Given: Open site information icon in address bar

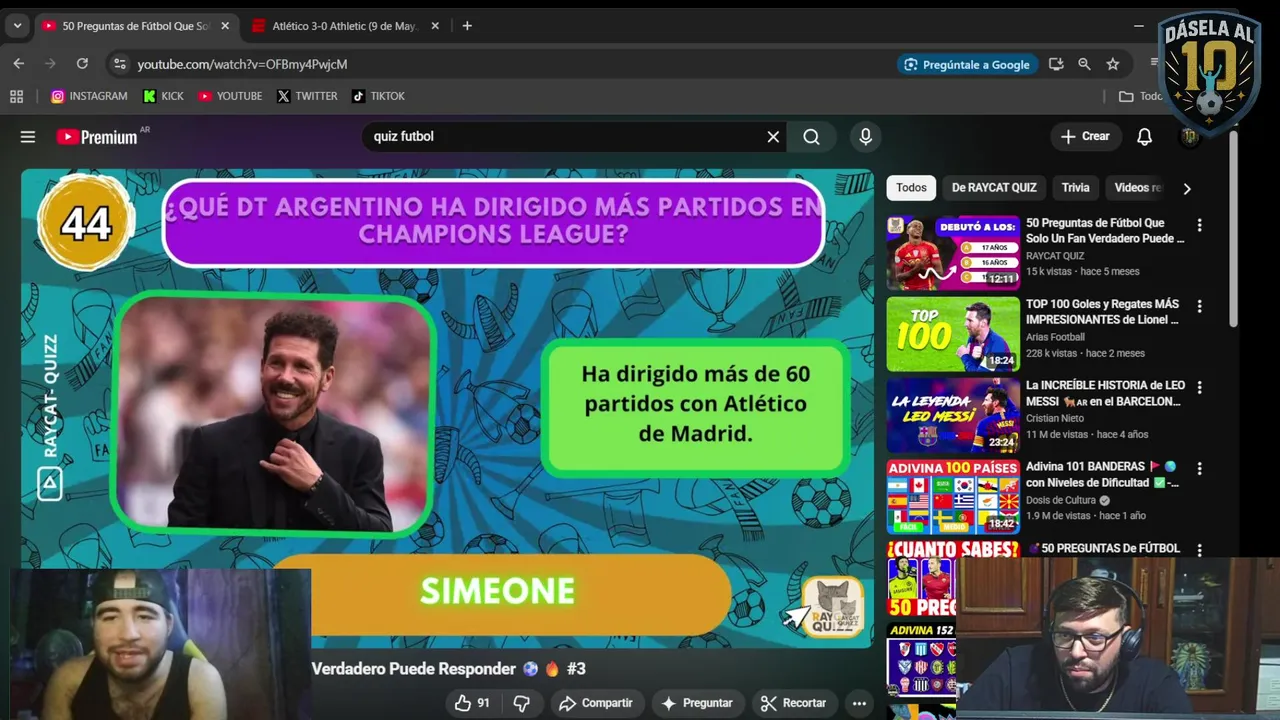Looking at the screenshot, I should coord(120,64).
